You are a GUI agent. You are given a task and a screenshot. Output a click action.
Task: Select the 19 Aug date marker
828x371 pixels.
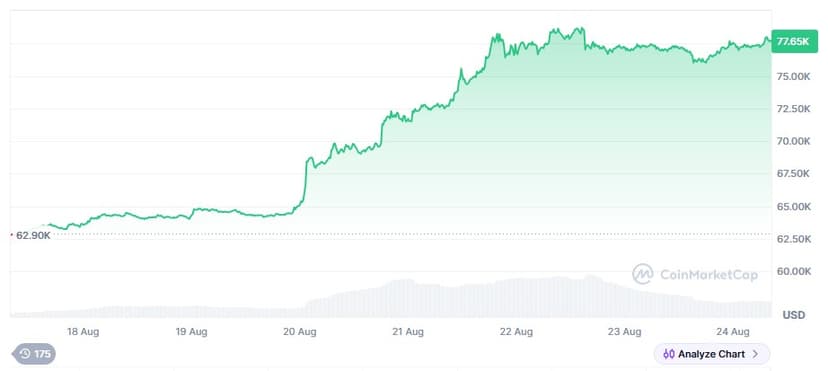(191, 332)
